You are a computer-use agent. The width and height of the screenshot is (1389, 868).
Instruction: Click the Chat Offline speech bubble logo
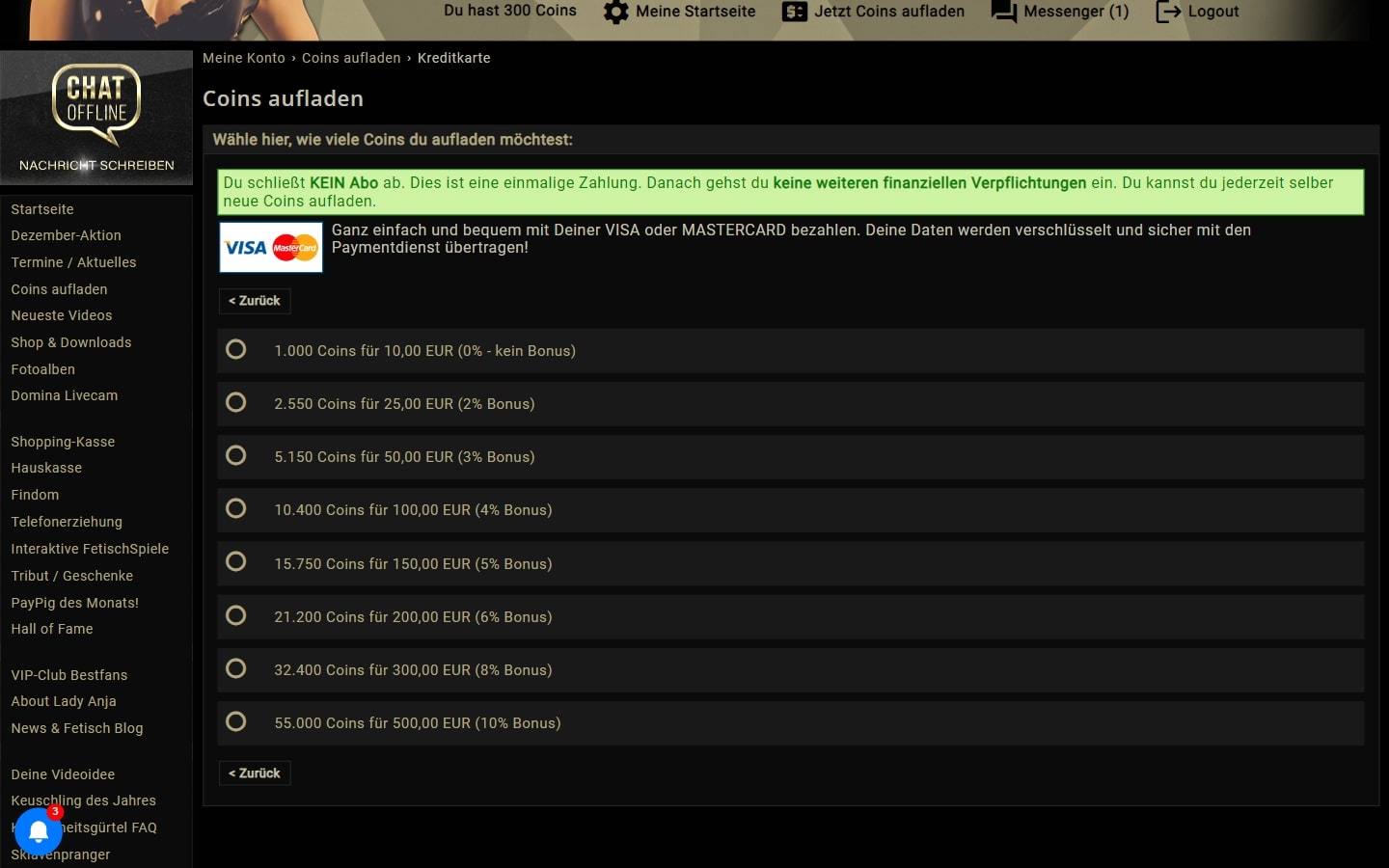click(x=96, y=102)
